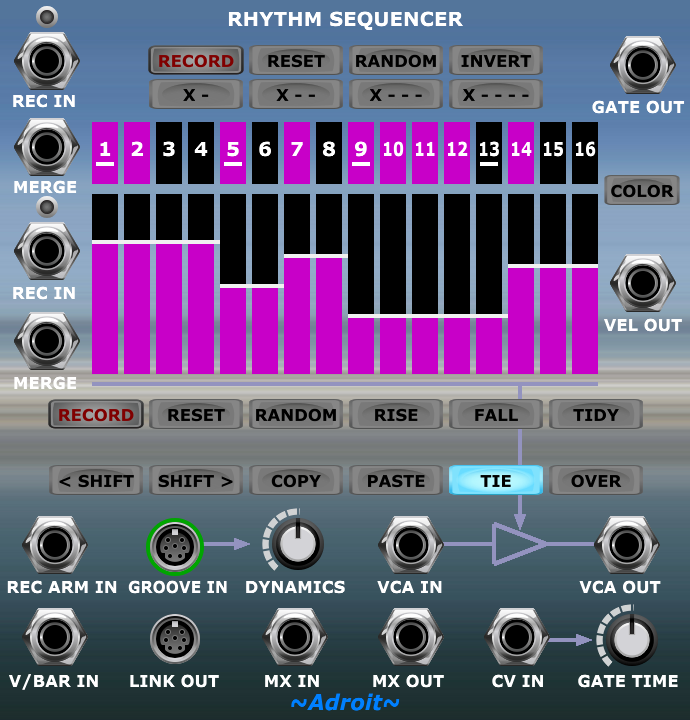Viewport: 690px width, 720px height.
Task: Toggle step 5 gate
Action: point(233,153)
